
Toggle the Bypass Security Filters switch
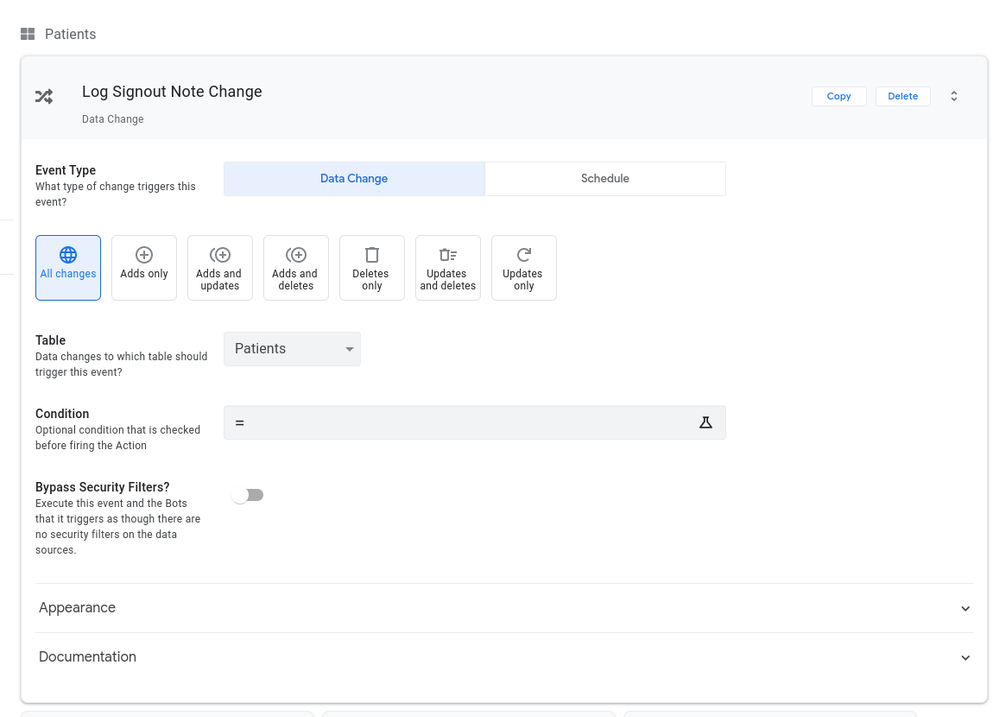click(248, 495)
